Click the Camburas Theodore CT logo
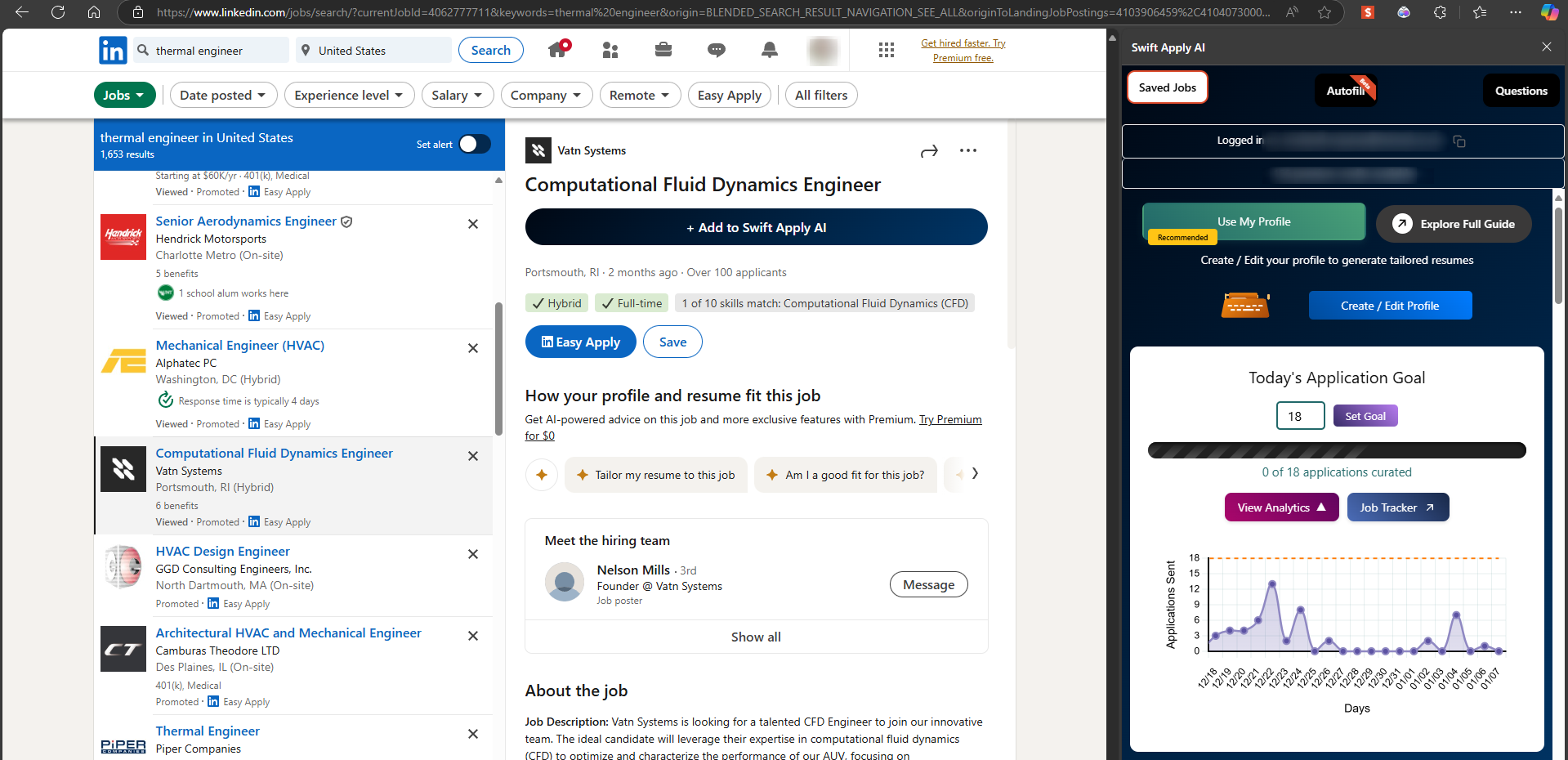This screenshot has height=760, width=1568. [x=123, y=649]
